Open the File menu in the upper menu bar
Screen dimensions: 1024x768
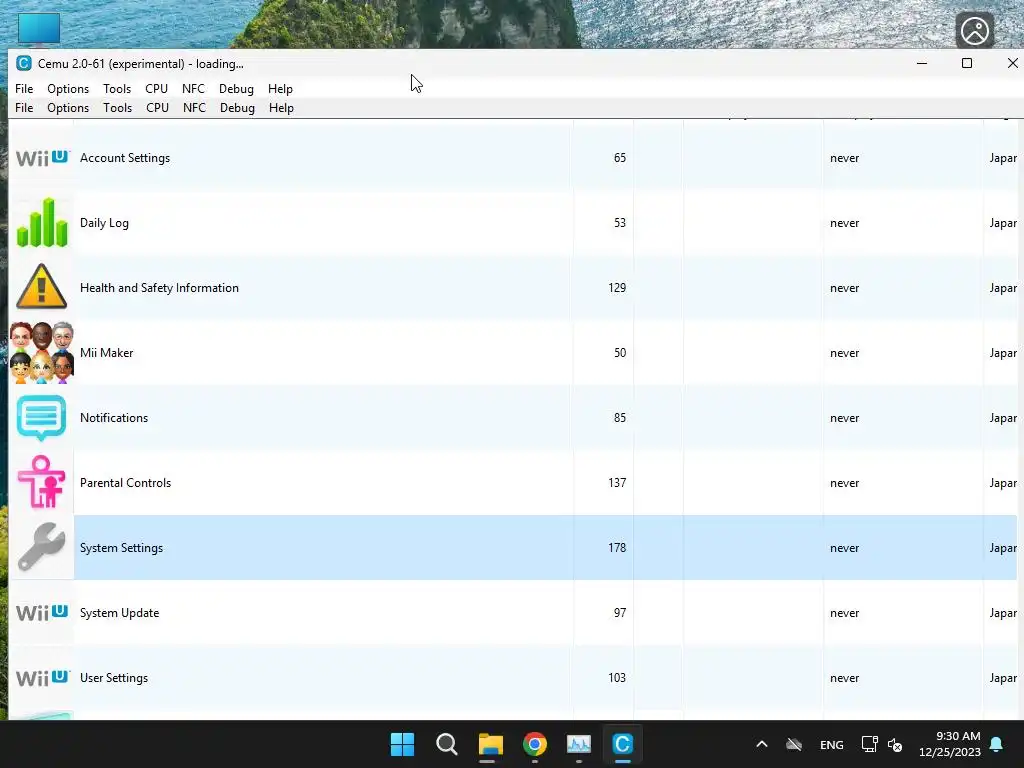pos(24,89)
